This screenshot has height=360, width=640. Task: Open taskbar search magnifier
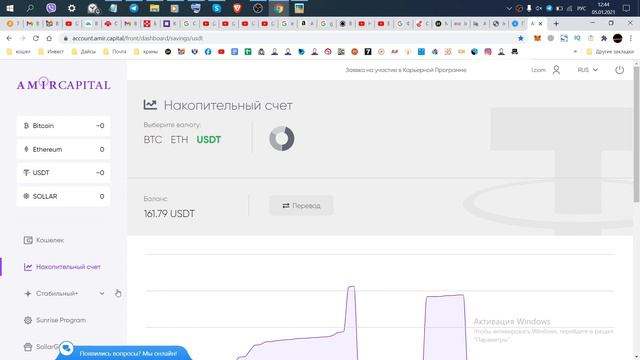click(x=30, y=8)
